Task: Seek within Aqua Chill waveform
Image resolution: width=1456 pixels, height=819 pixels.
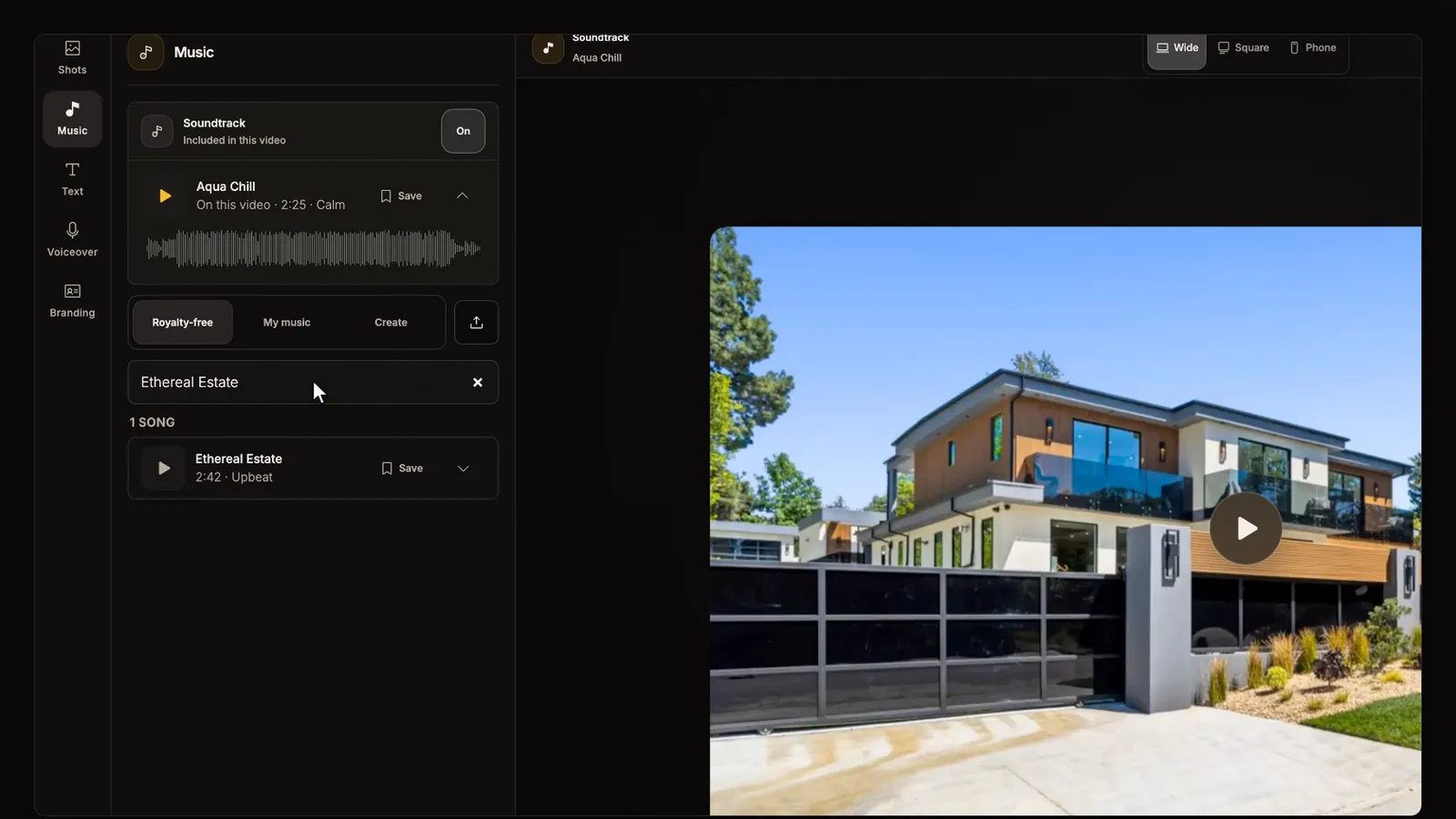Action: 313,248
